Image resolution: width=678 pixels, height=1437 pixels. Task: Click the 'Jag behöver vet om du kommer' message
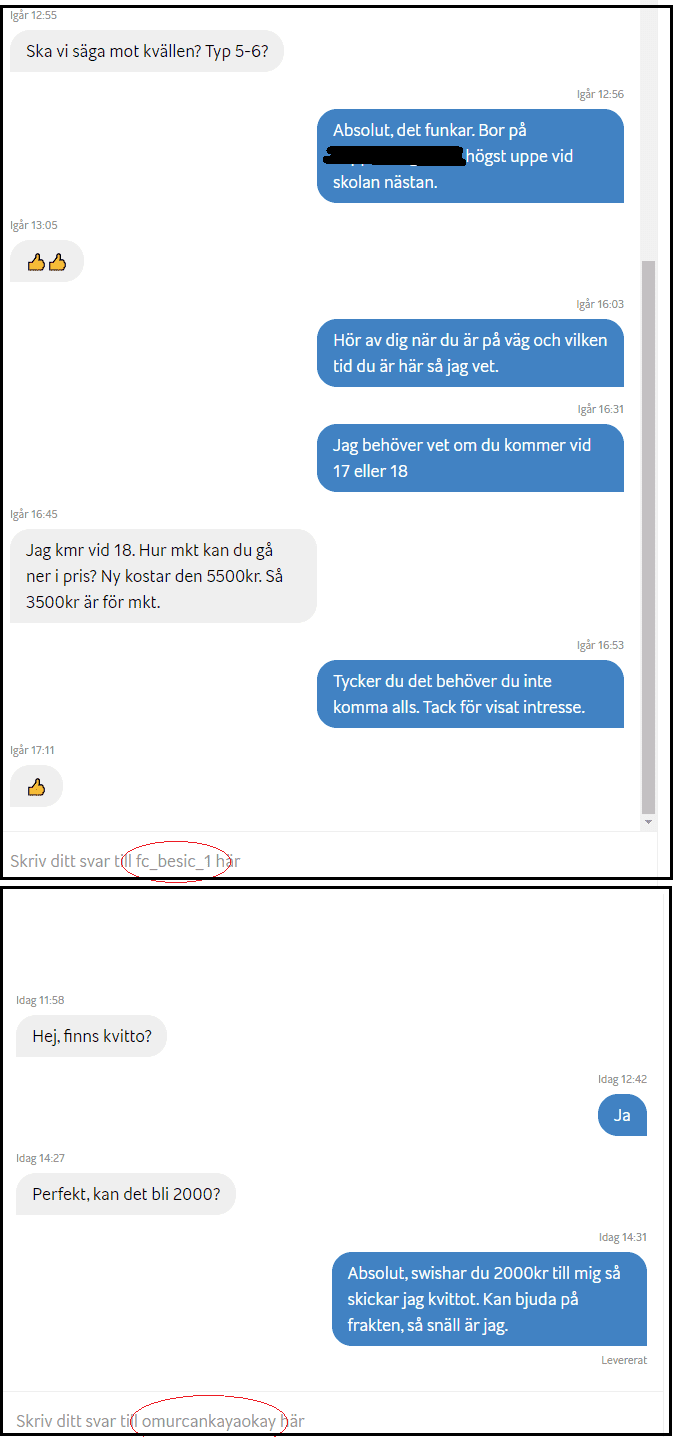pyautogui.click(x=470, y=458)
